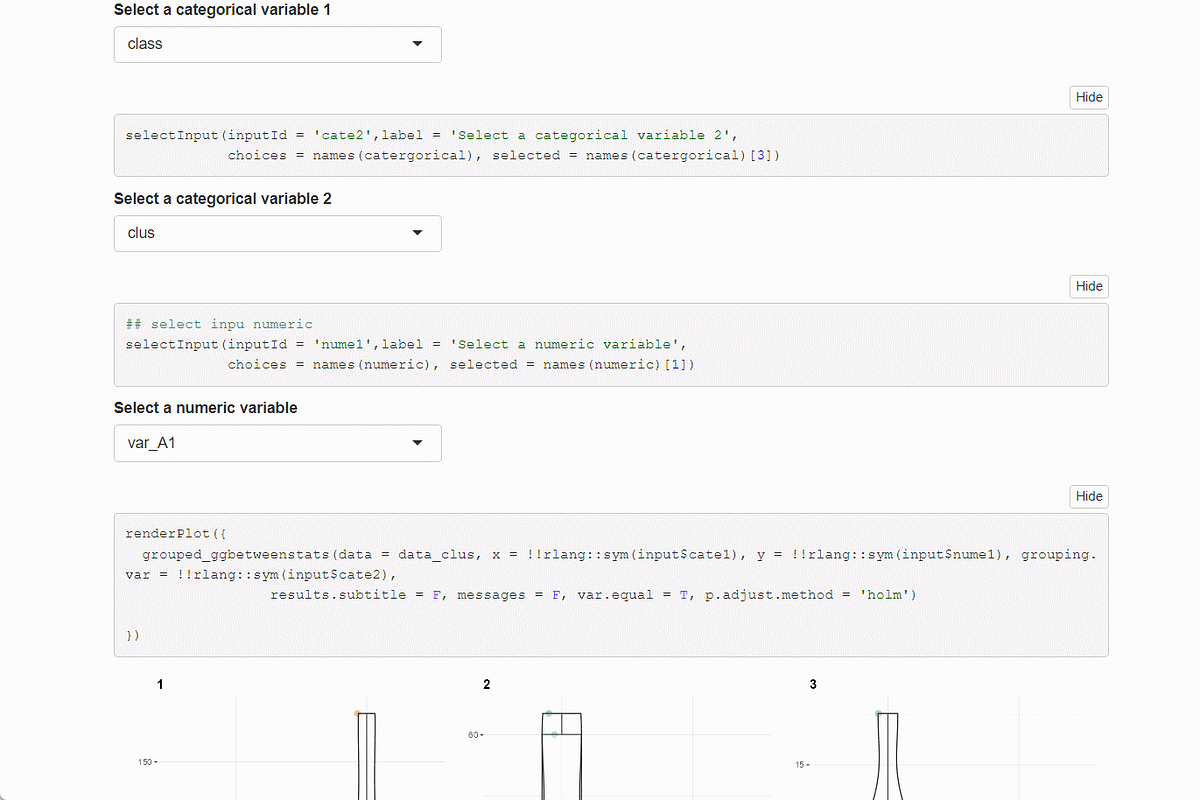
Task: Hide the cate2 selectInput code chunk
Action: 1088,97
